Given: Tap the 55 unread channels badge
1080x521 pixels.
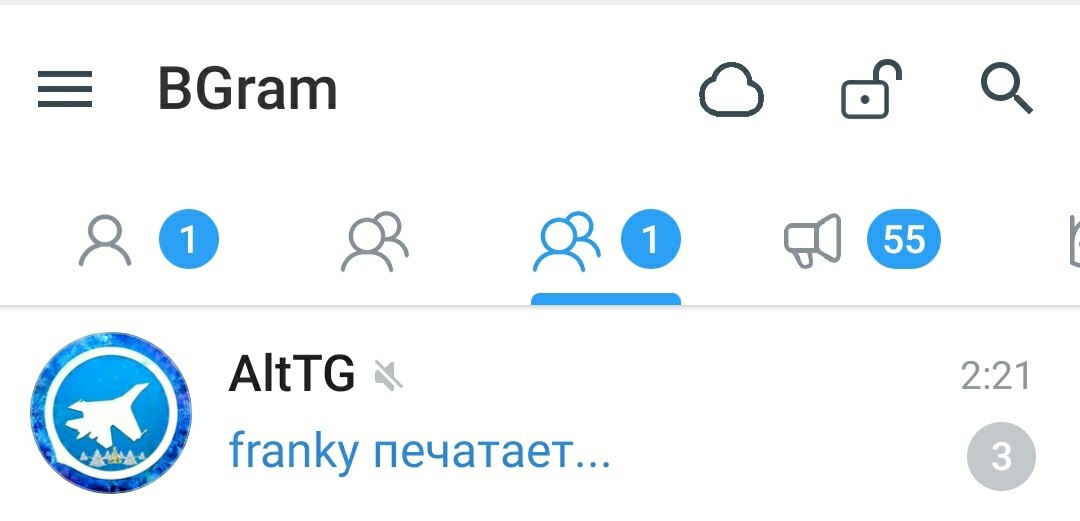Looking at the screenshot, I should point(904,240).
